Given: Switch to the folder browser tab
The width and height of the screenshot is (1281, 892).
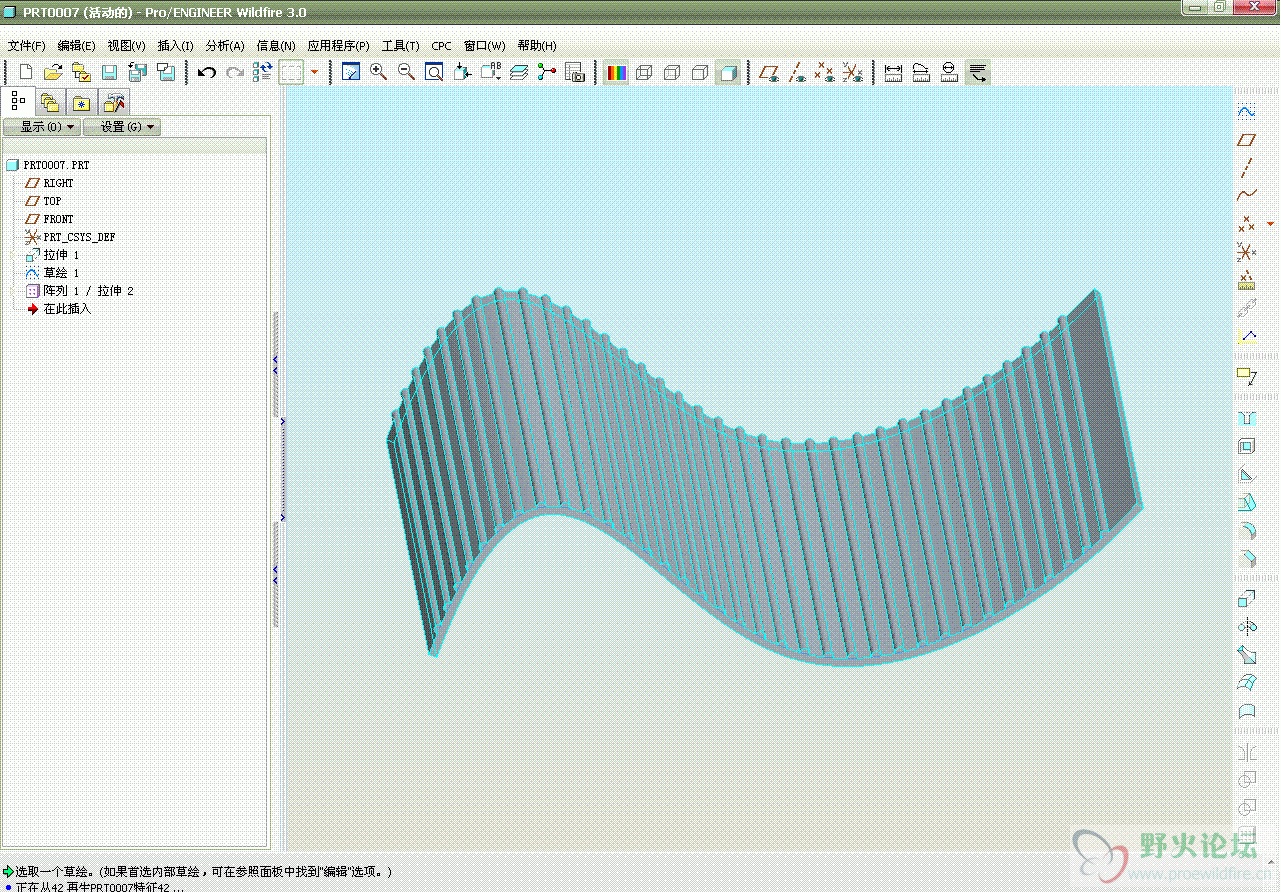Looking at the screenshot, I should click(x=50, y=102).
